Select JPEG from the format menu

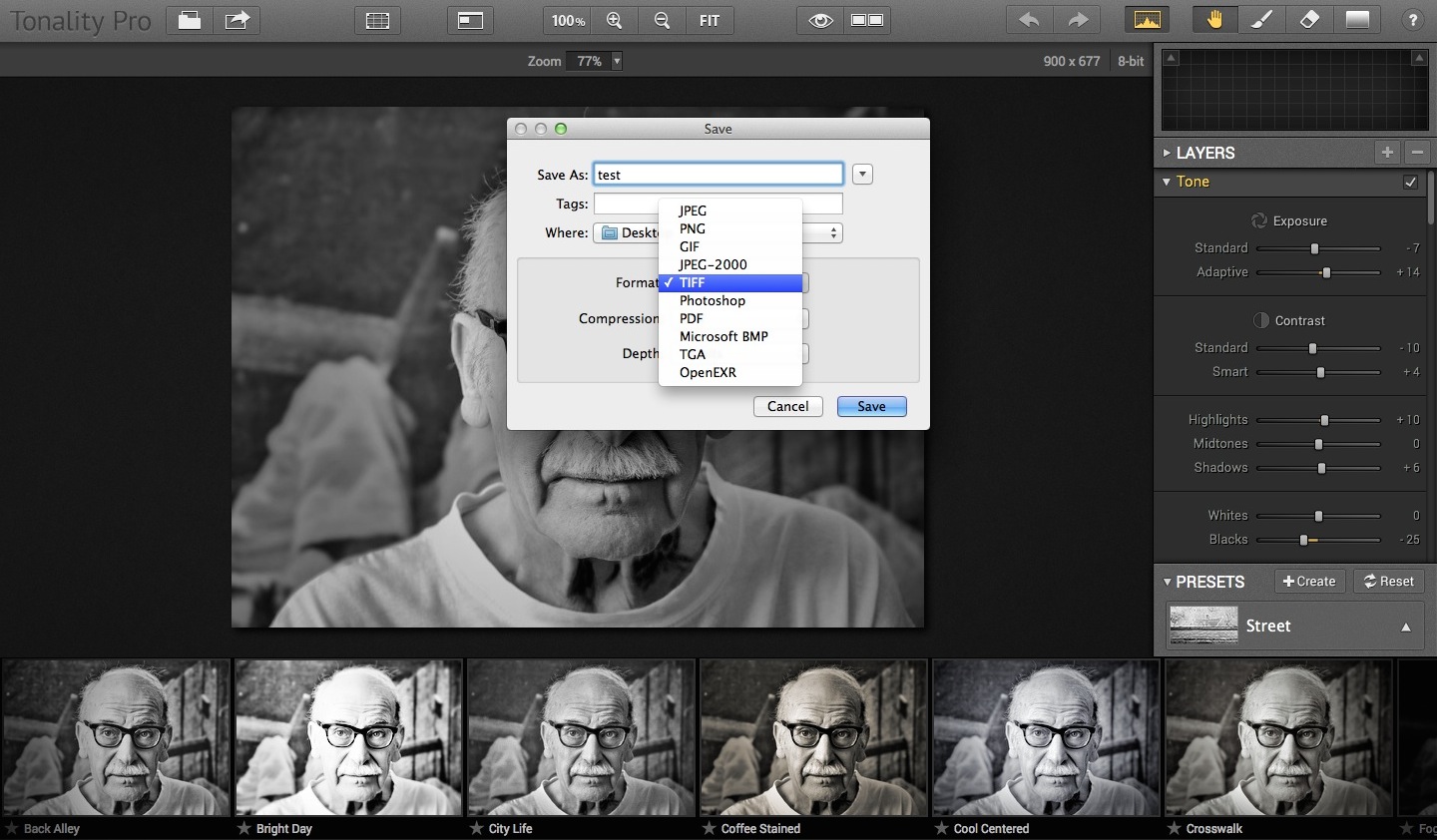pos(730,210)
